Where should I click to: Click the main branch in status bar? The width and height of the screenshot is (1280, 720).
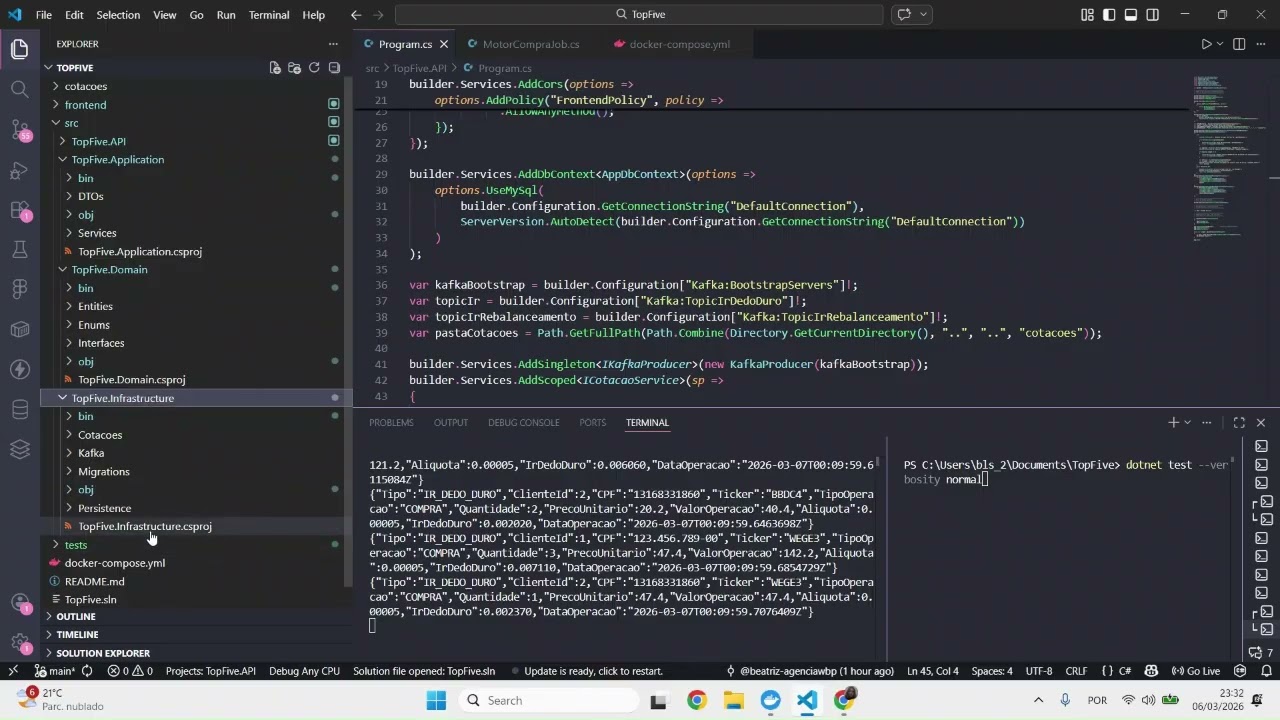pos(54,671)
